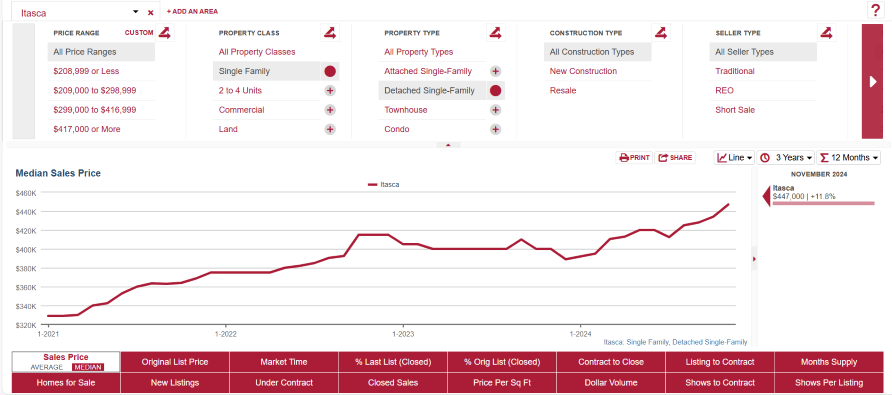Click the PRINT button

pos(634,158)
